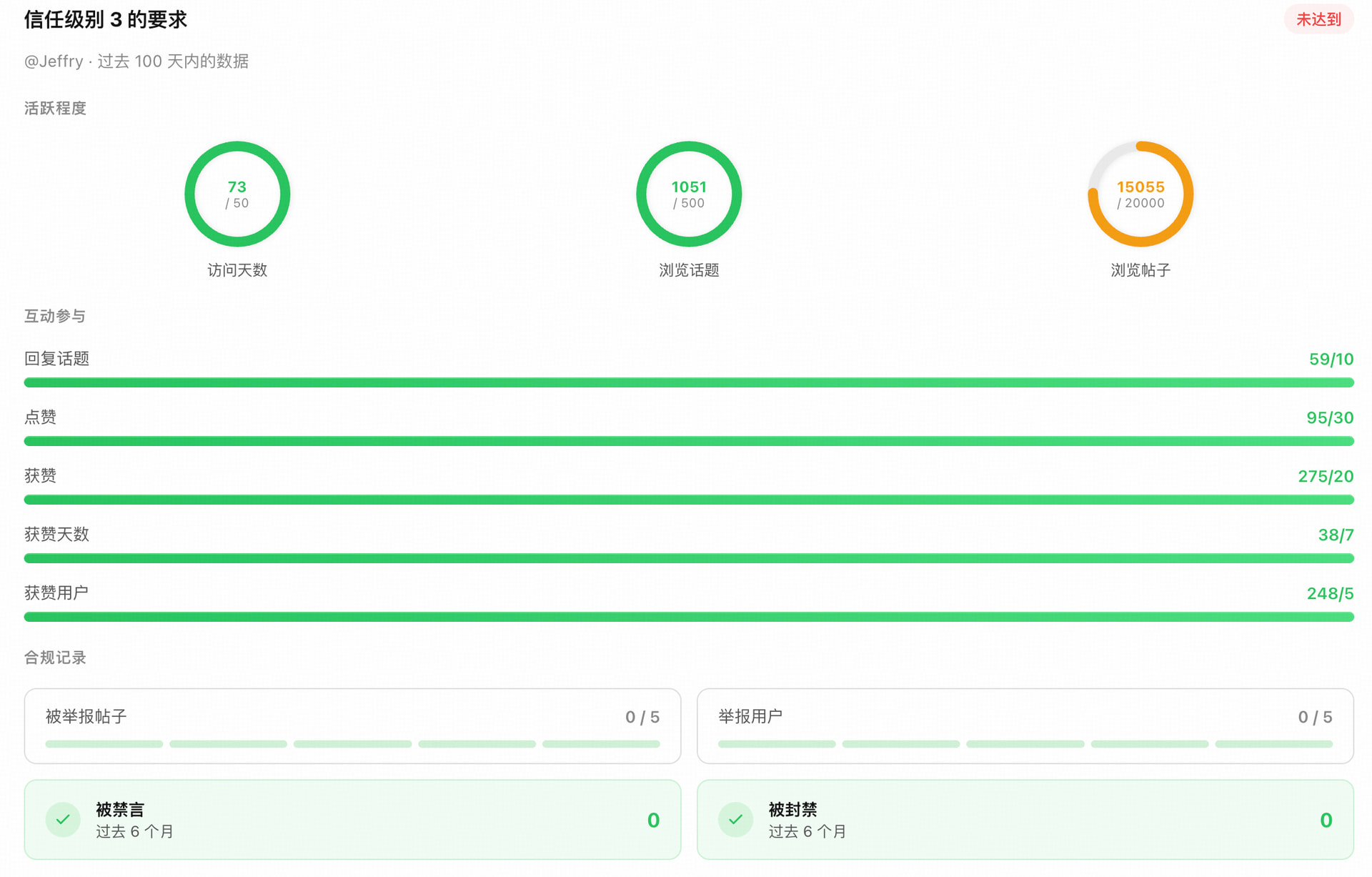Select the 被禁言 compliance card

click(x=352, y=820)
